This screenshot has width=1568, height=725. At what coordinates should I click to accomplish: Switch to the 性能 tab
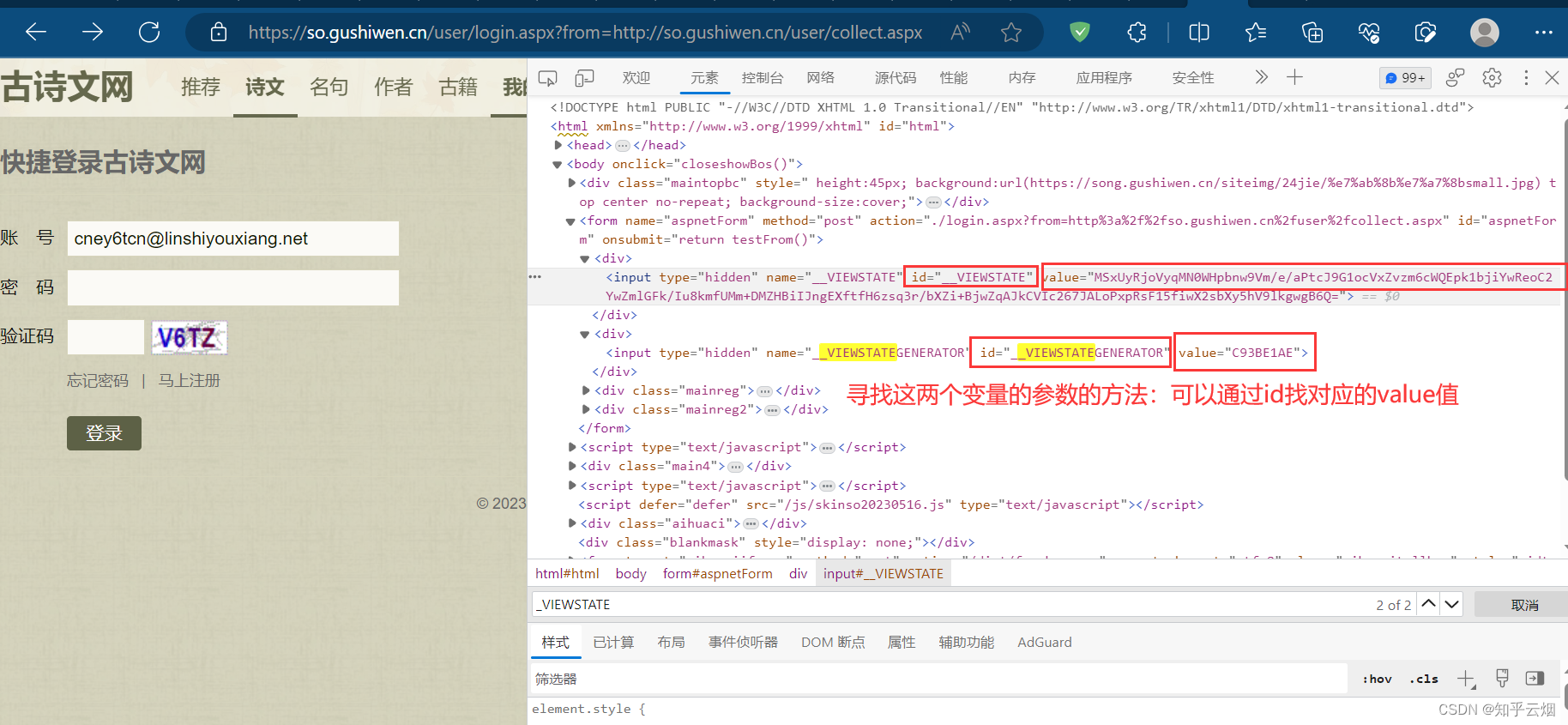[x=954, y=78]
